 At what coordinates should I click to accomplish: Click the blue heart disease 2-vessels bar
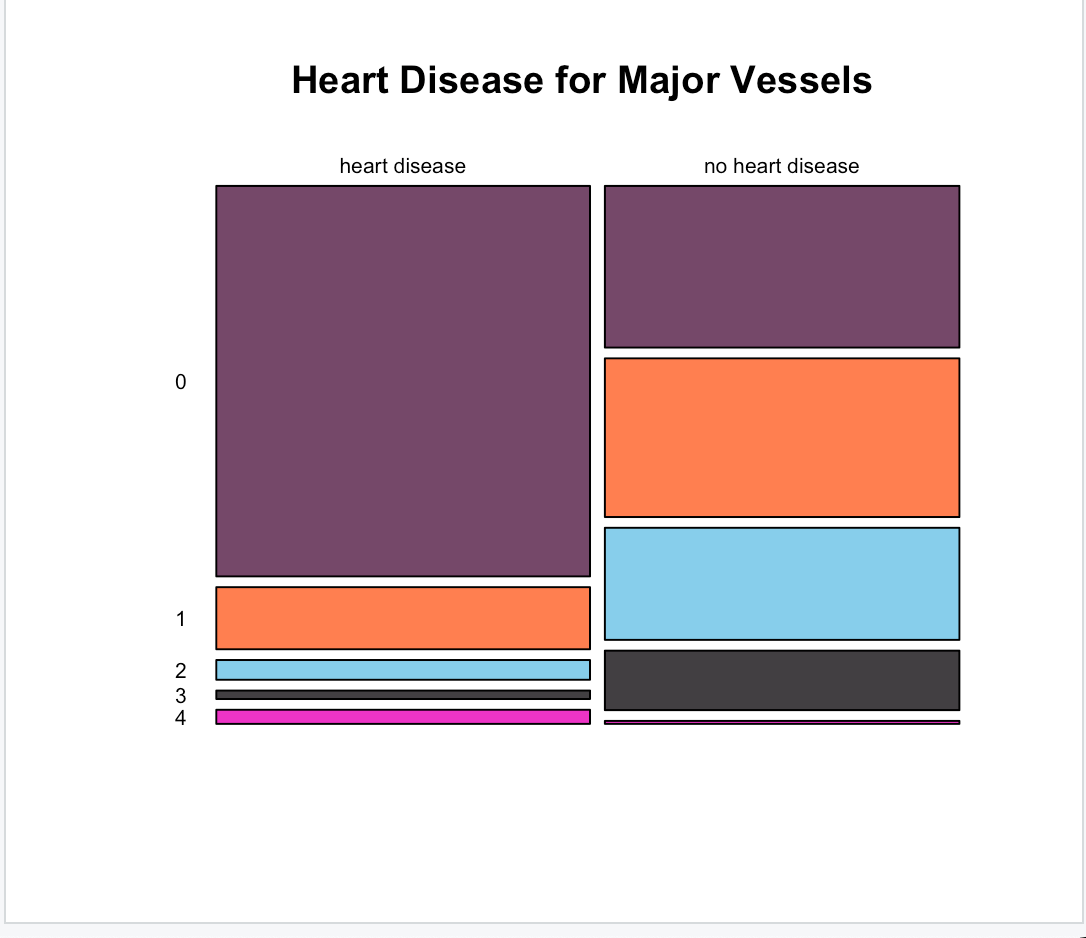pos(403,670)
